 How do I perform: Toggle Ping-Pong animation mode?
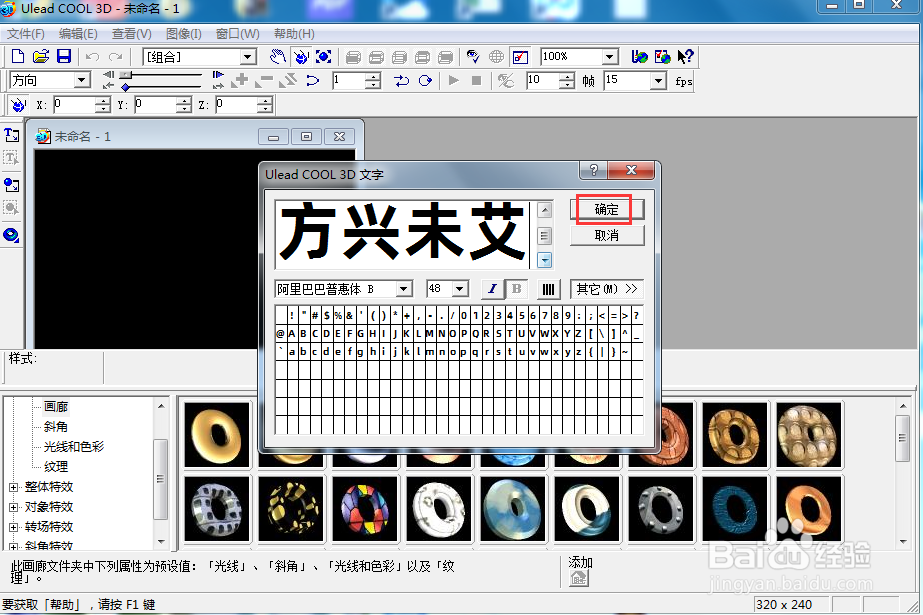pos(401,81)
